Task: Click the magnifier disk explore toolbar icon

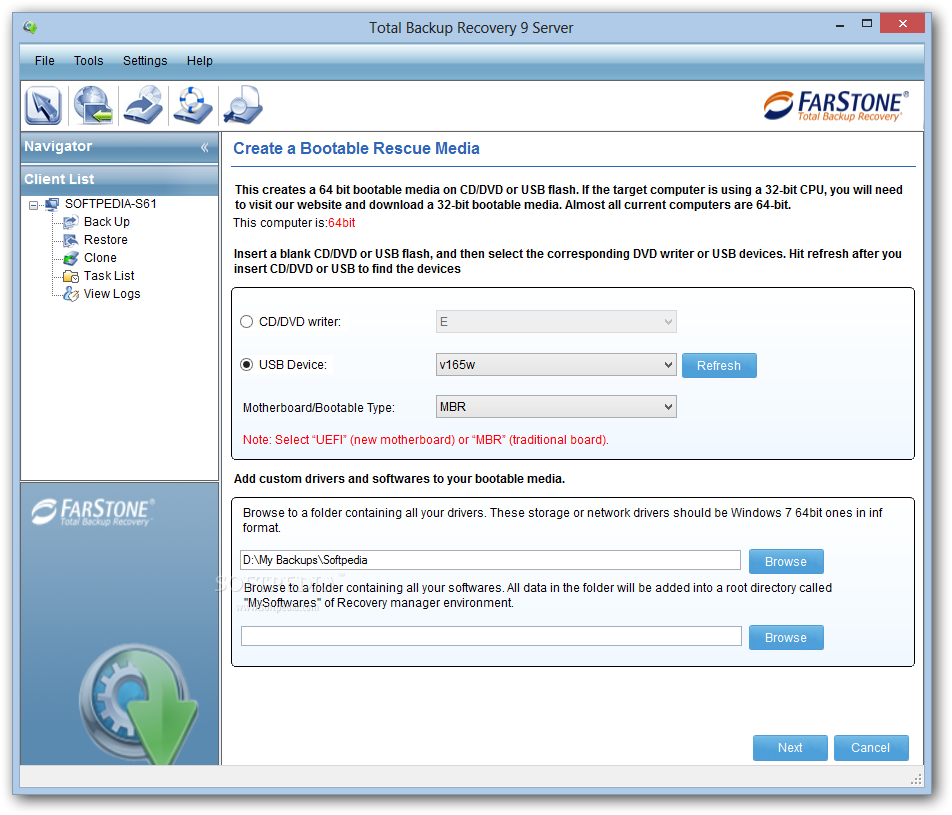Action: [x=243, y=105]
